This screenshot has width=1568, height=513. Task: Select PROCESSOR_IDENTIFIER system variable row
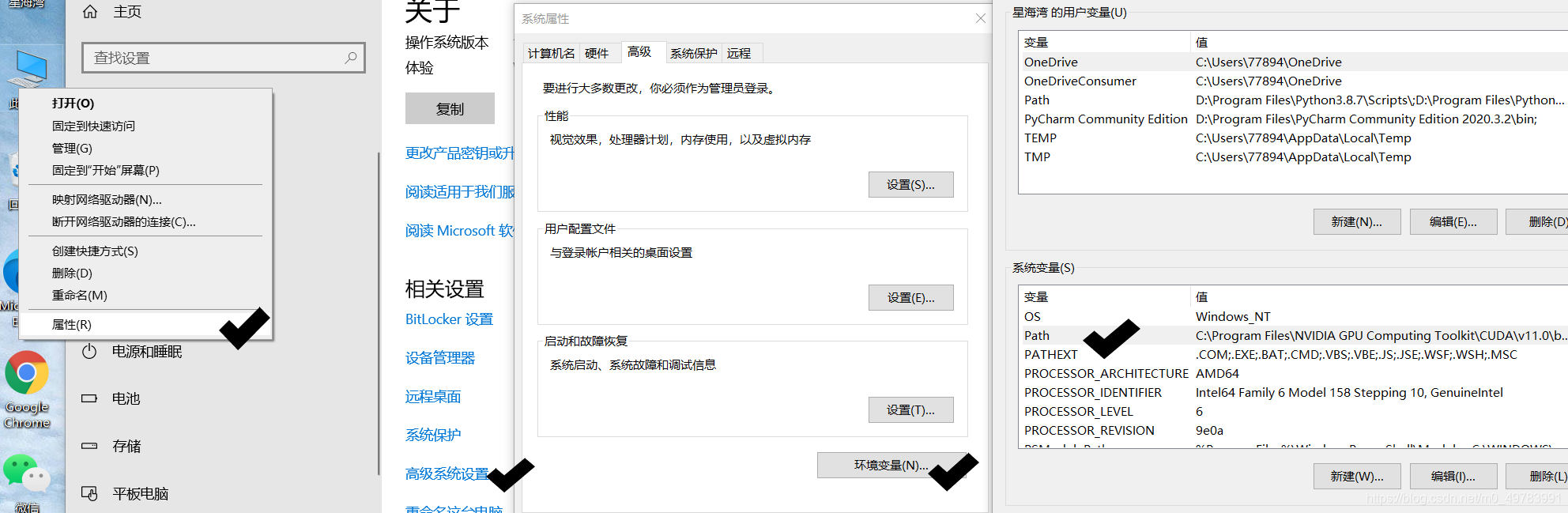(x=1294, y=392)
